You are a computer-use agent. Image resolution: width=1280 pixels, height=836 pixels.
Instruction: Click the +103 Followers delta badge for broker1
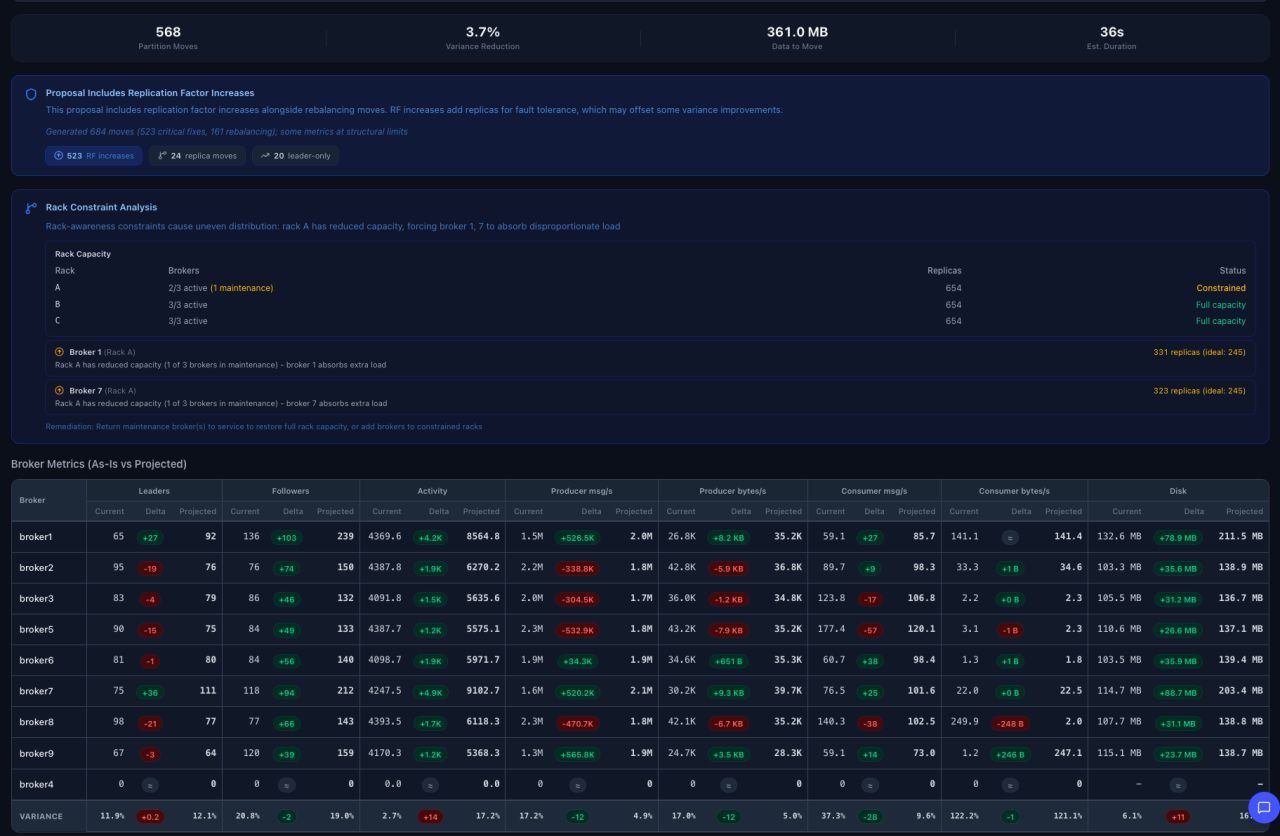tap(287, 537)
